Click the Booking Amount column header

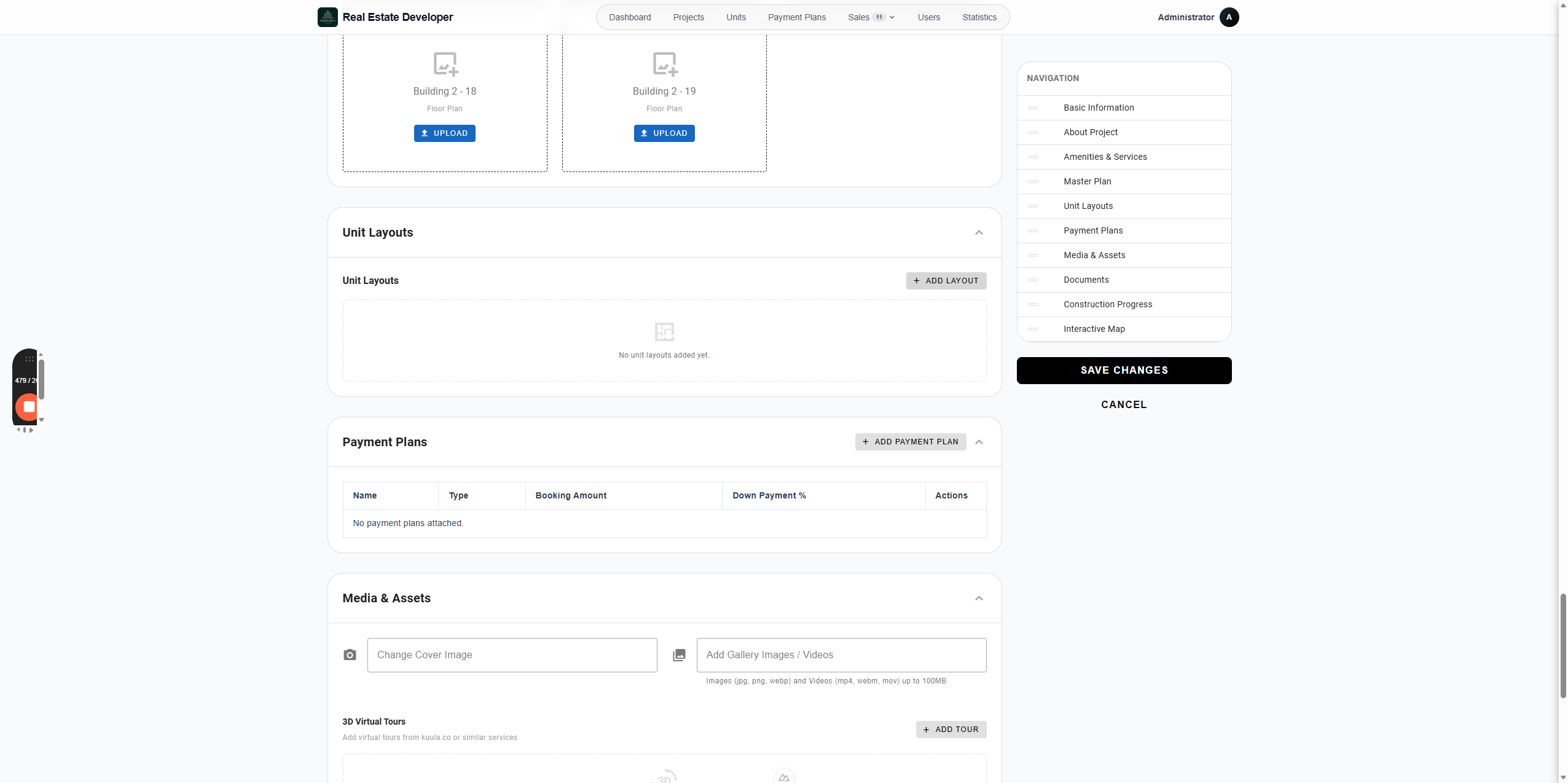click(623, 496)
